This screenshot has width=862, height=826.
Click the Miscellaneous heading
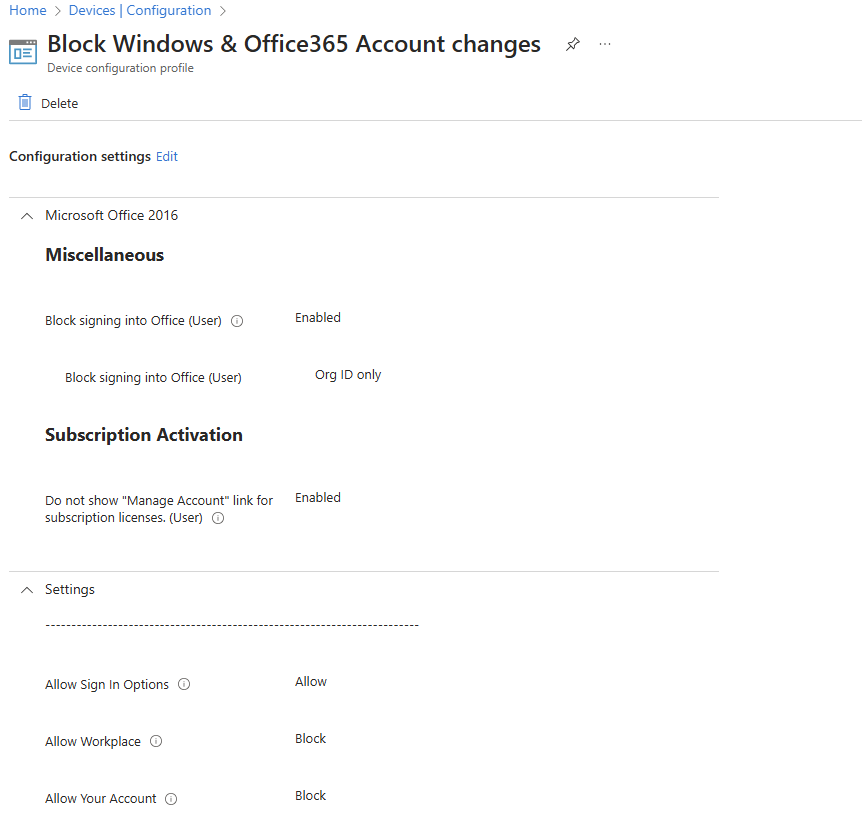pos(104,255)
